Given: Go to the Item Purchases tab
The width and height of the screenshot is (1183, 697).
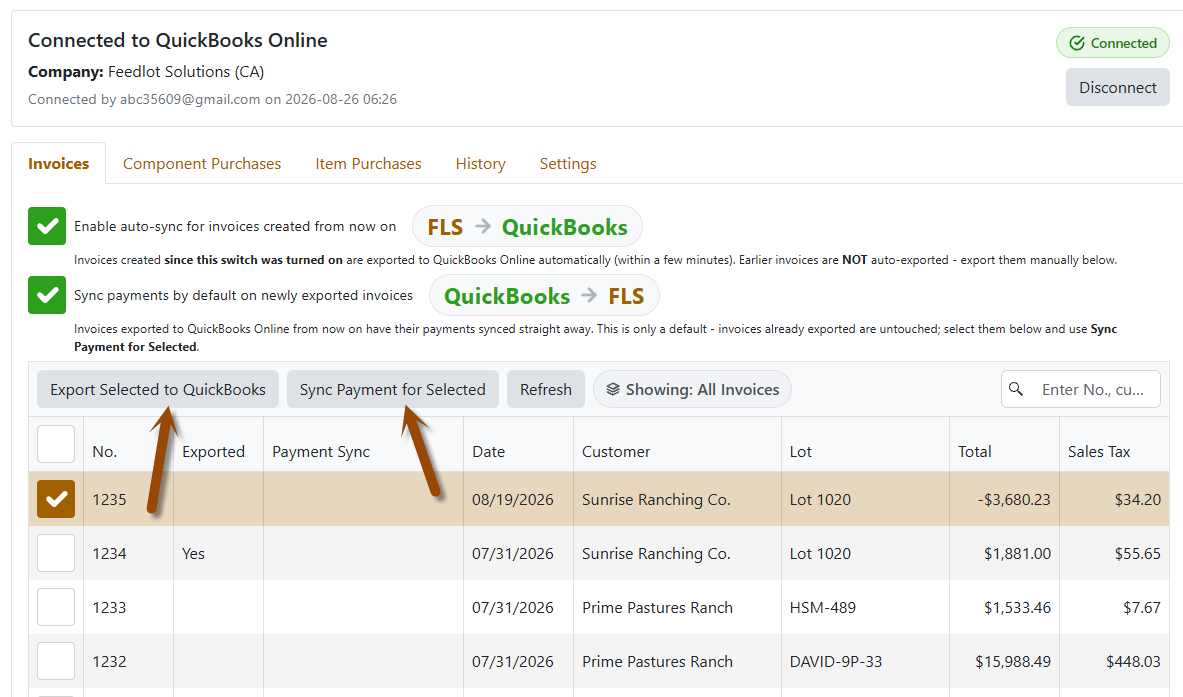Looking at the screenshot, I should tap(368, 164).
